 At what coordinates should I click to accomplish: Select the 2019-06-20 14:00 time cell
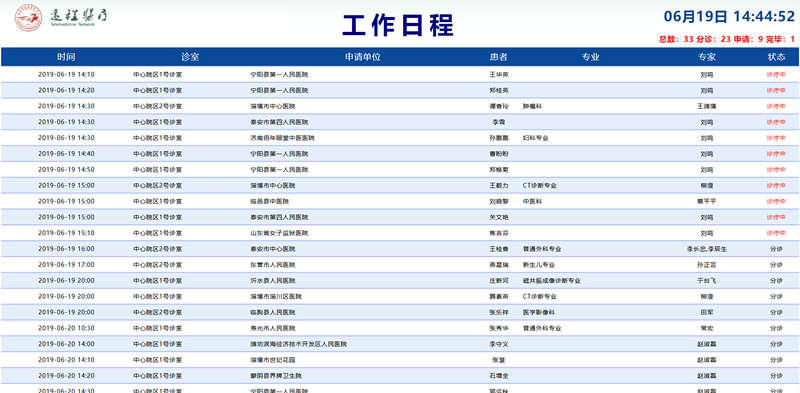point(66,344)
